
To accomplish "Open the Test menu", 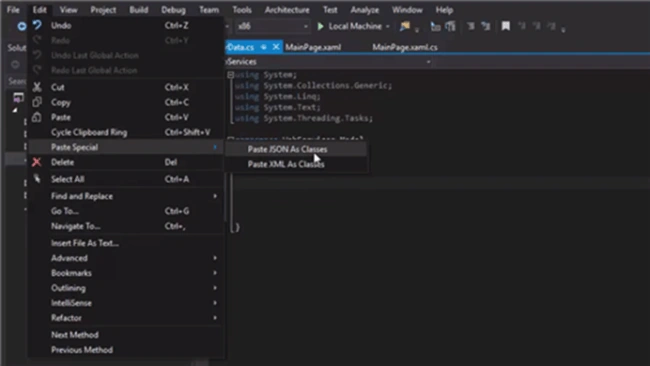I will [330, 10].
